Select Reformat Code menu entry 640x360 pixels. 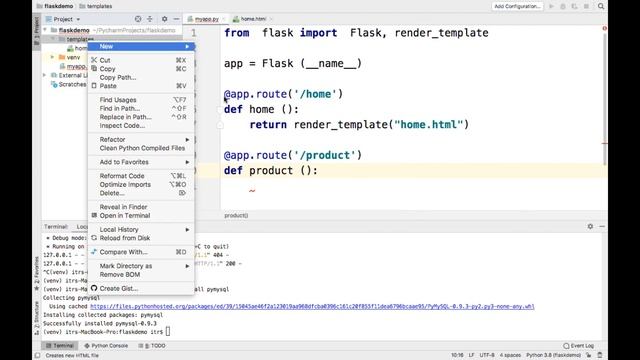[x=141, y=176]
